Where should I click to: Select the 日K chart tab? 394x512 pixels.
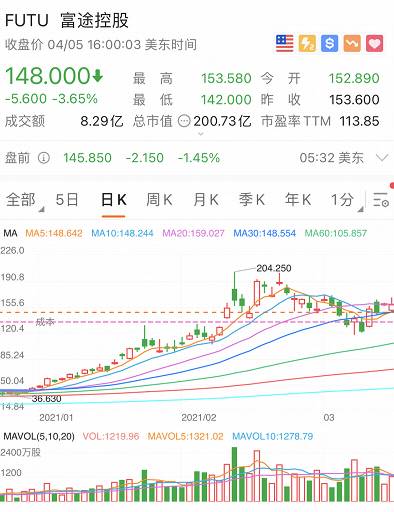(113, 200)
